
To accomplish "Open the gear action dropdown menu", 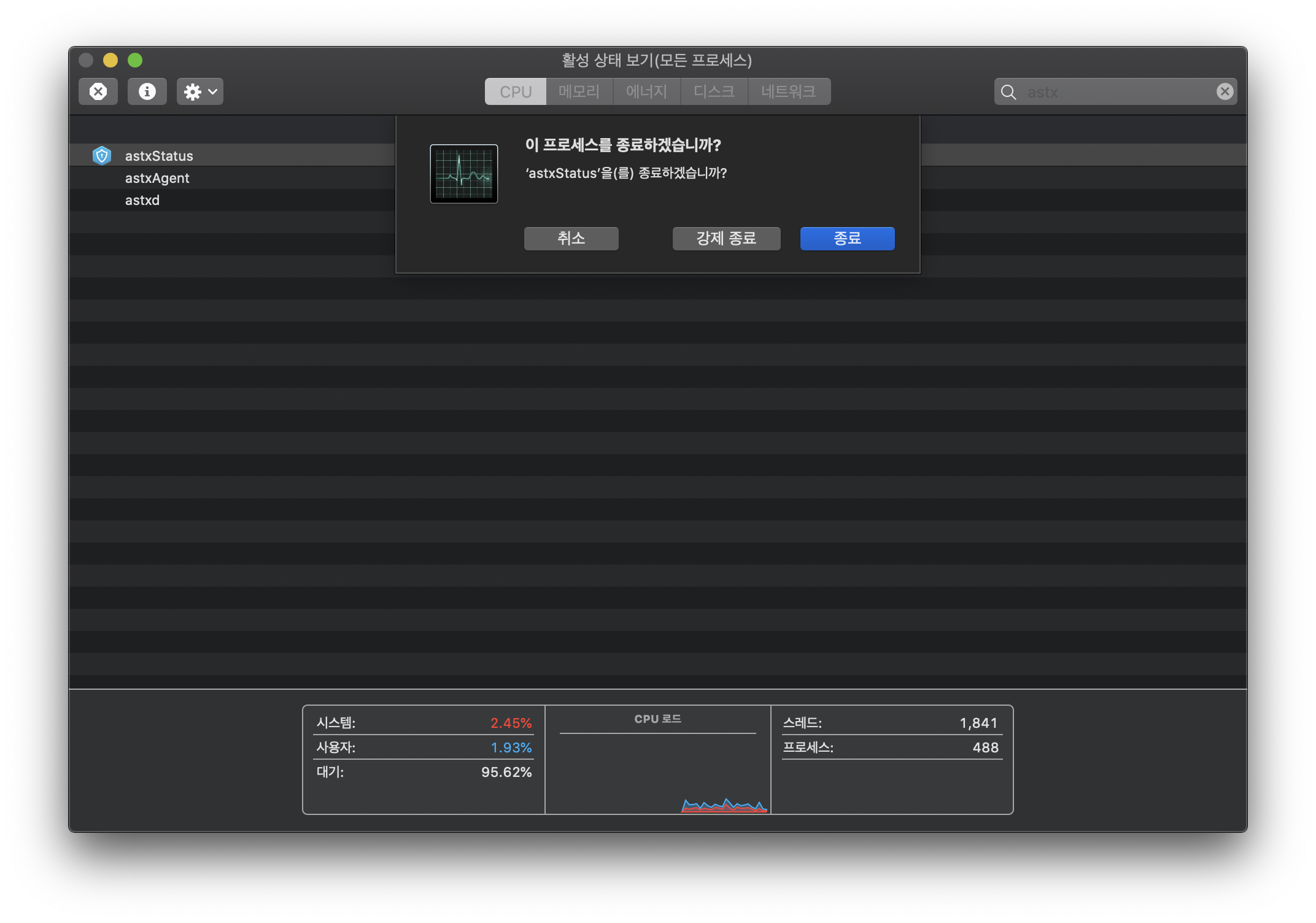I will click(199, 91).
